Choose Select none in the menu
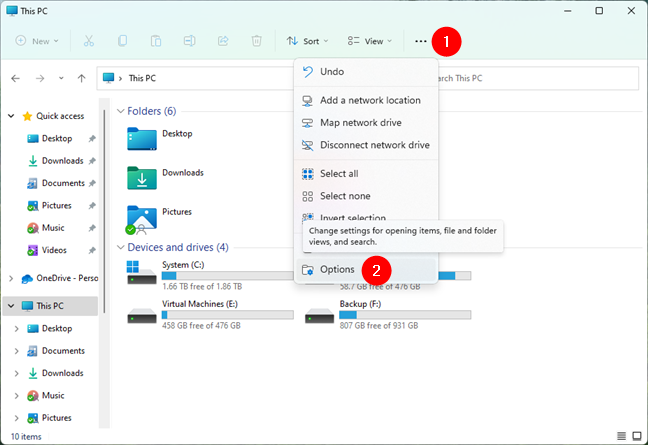Screen dimensions: 648x445 366,196
